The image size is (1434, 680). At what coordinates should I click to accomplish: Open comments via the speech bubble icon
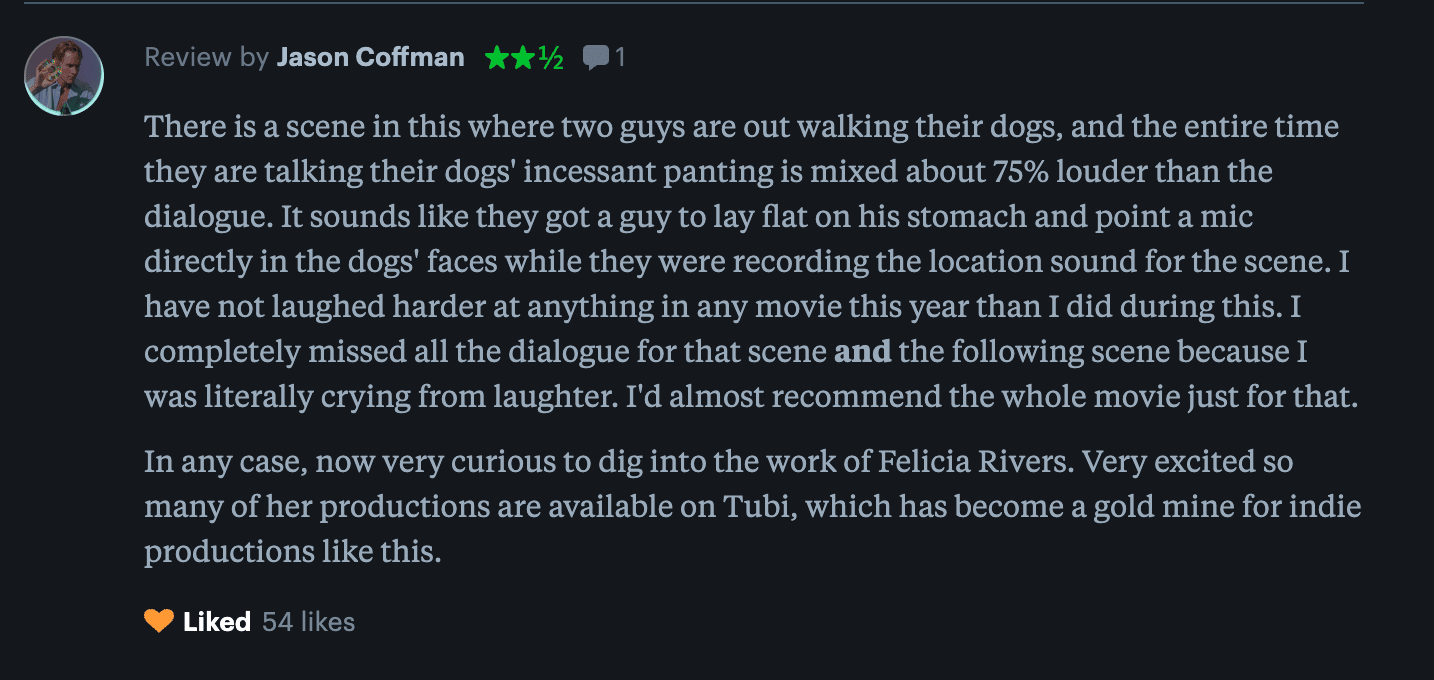pos(596,58)
